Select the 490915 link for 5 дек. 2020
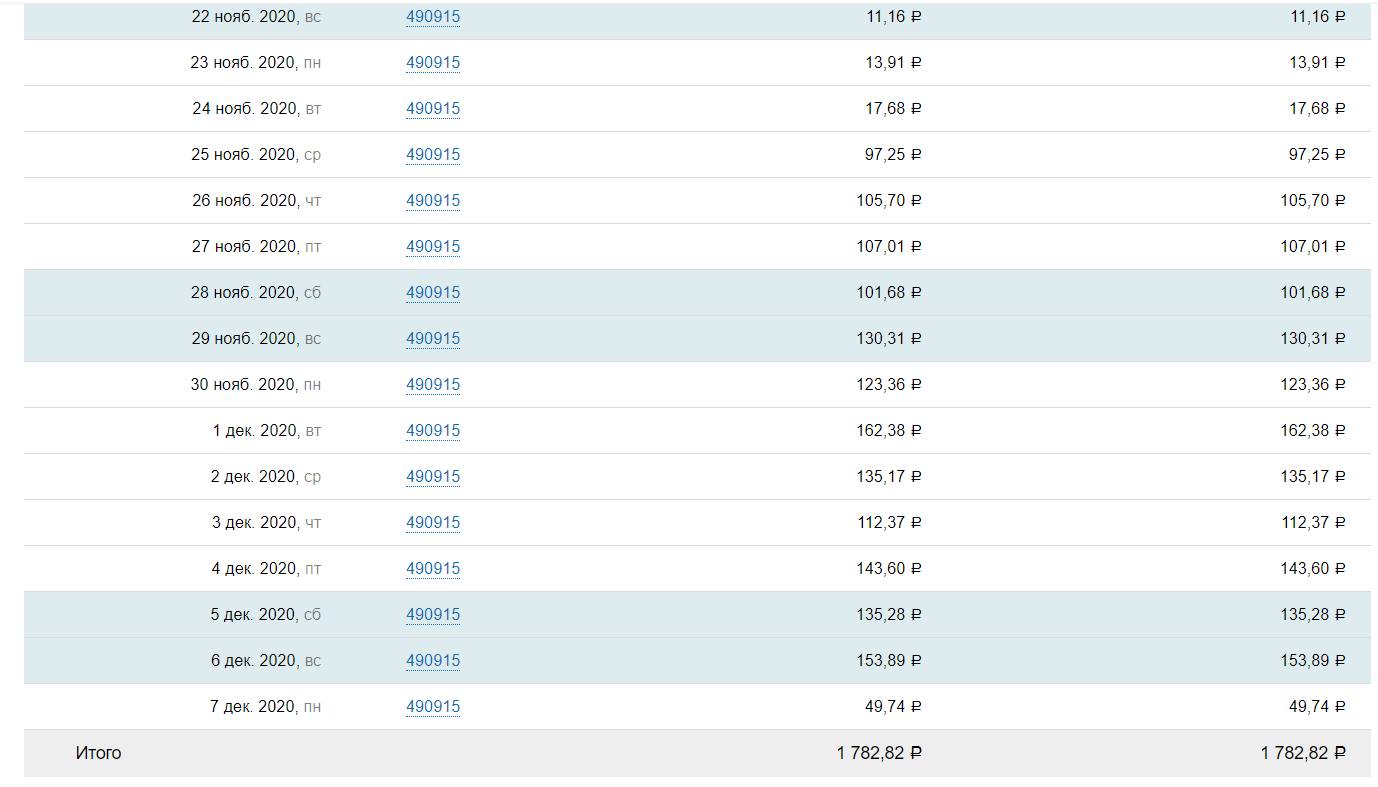The width and height of the screenshot is (1378, 787). [433, 615]
